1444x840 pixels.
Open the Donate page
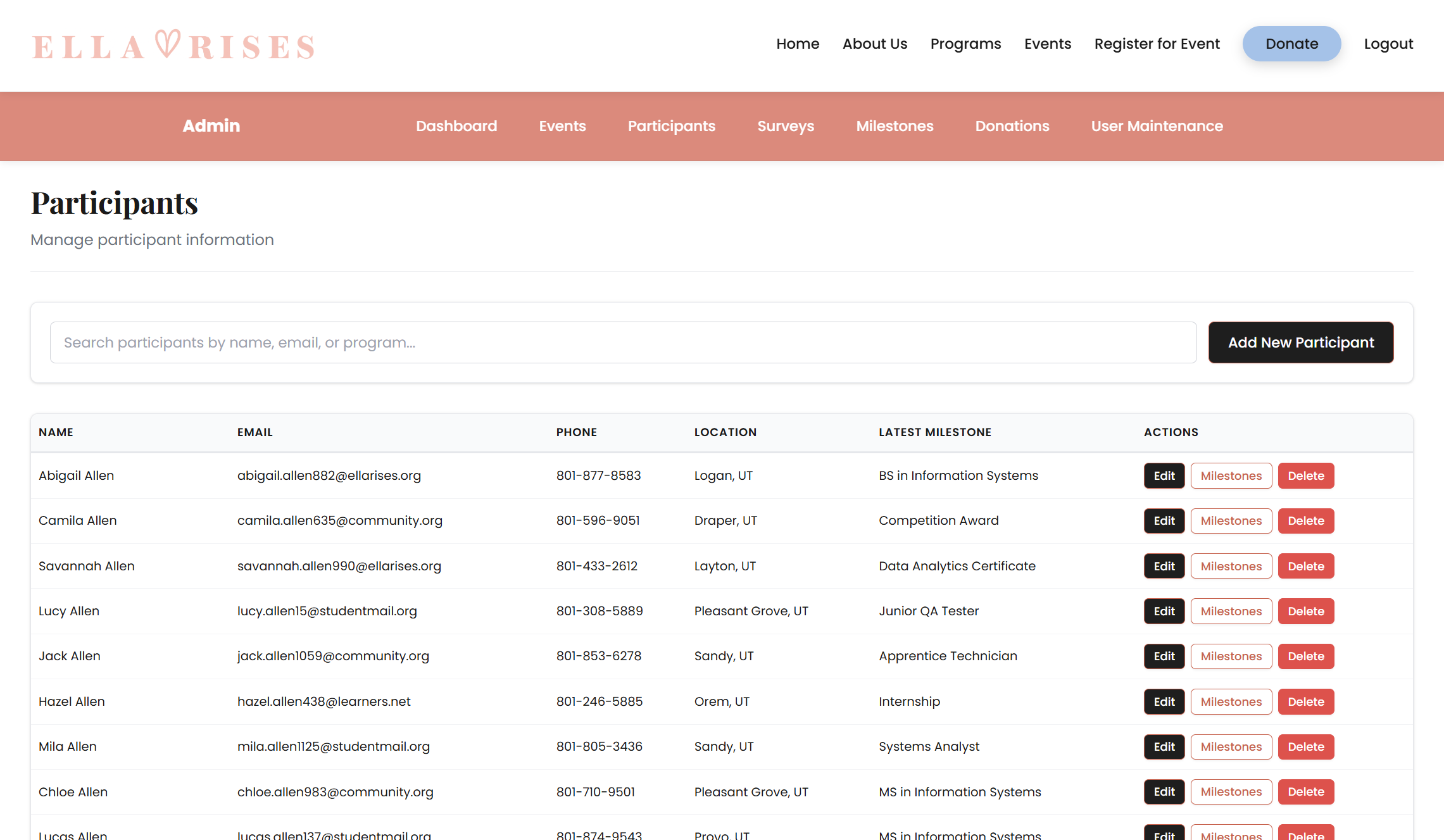(1291, 44)
